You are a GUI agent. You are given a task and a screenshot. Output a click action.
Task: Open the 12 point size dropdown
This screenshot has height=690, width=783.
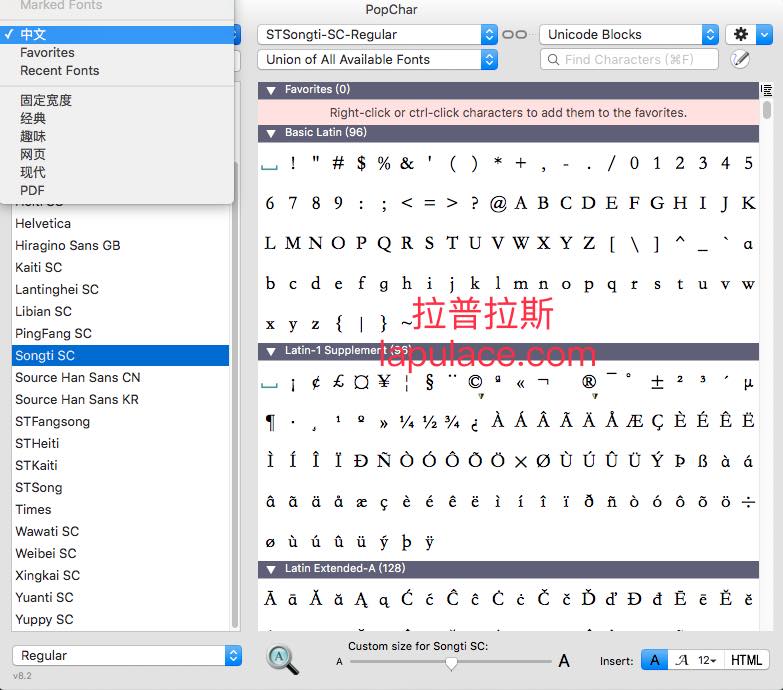(x=707, y=660)
